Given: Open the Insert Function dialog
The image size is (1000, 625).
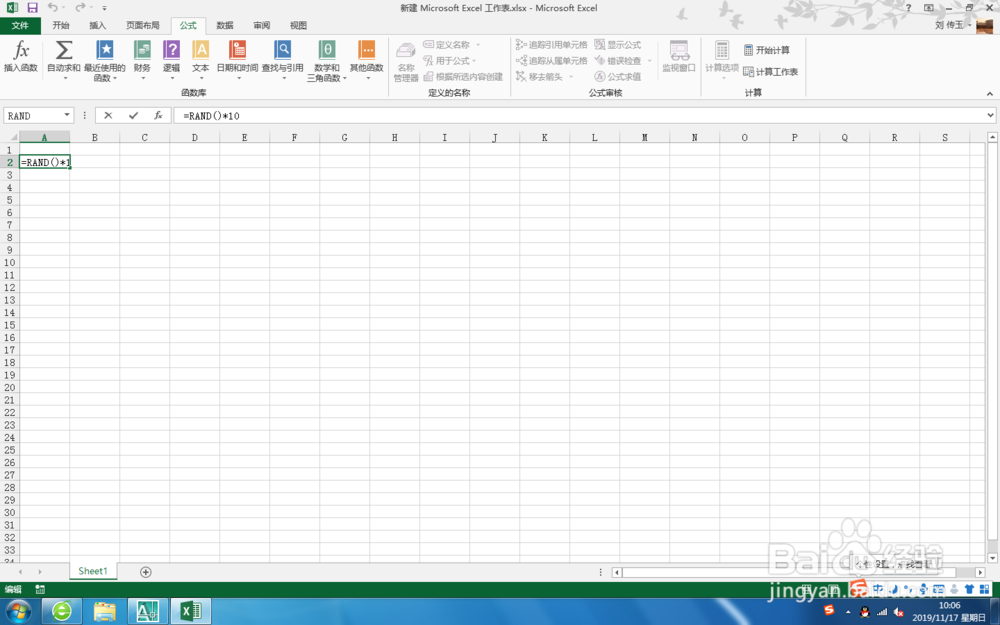Looking at the screenshot, I should [22, 57].
